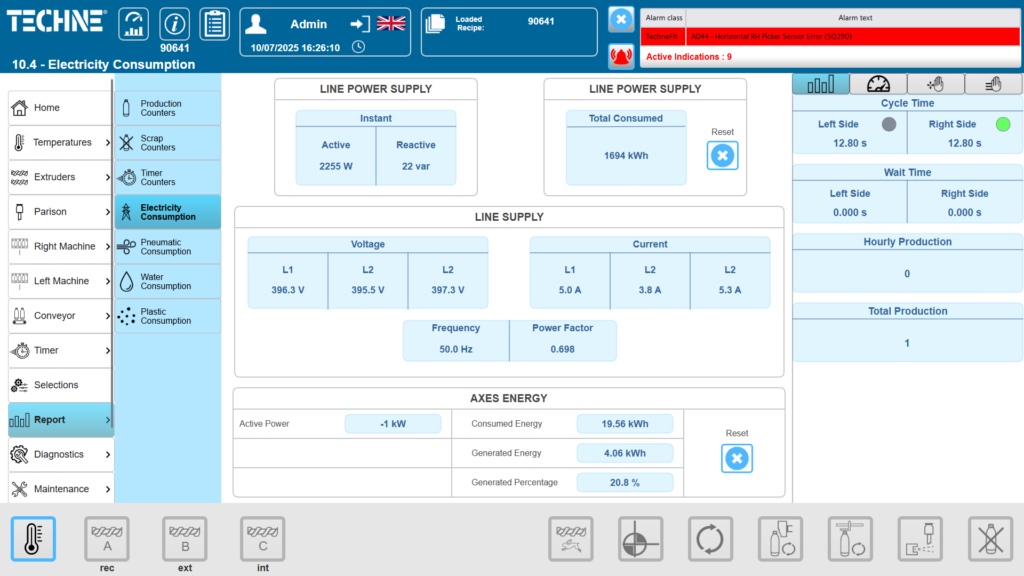Click the crossed-out bottle reject button
Screen dimensions: 1024x576
990,539
